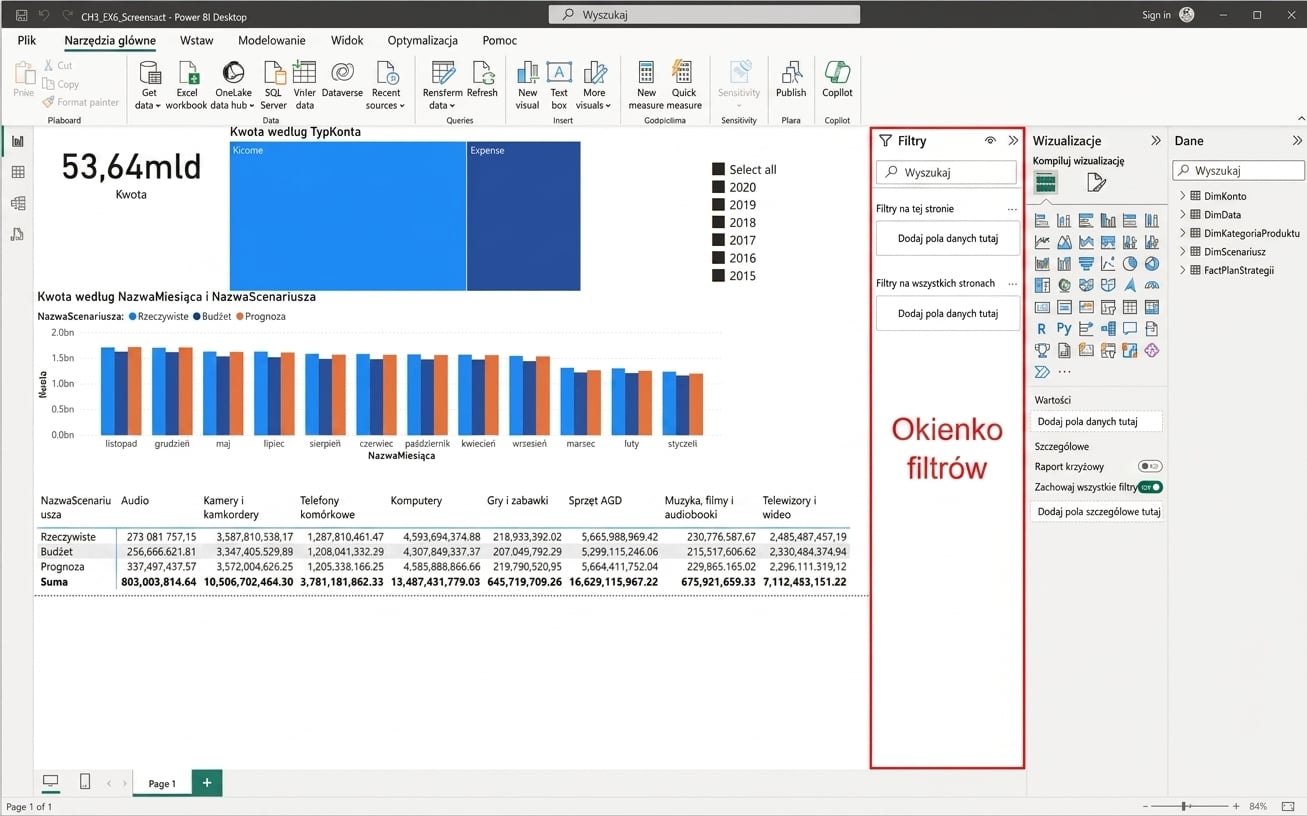Create a New measure
This screenshot has width=1307, height=816.
(646, 86)
